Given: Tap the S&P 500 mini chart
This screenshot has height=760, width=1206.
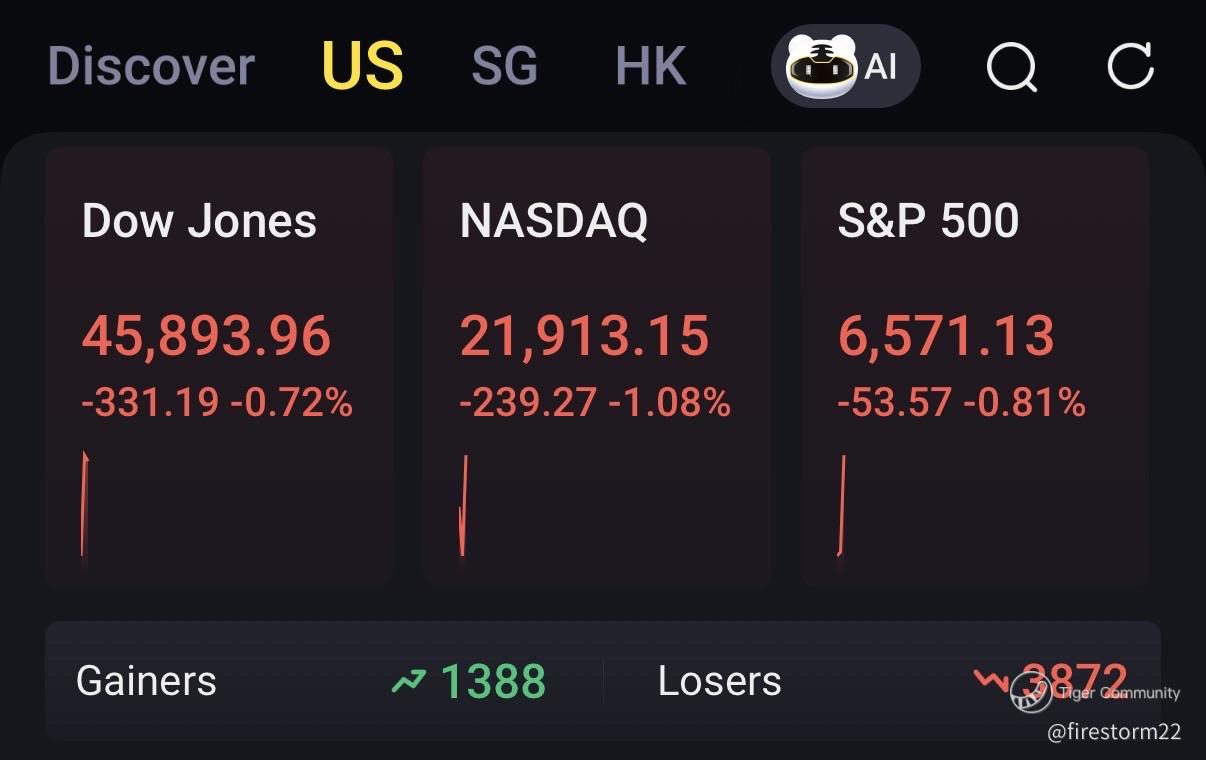Looking at the screenshot, I should tap(841, 506).
